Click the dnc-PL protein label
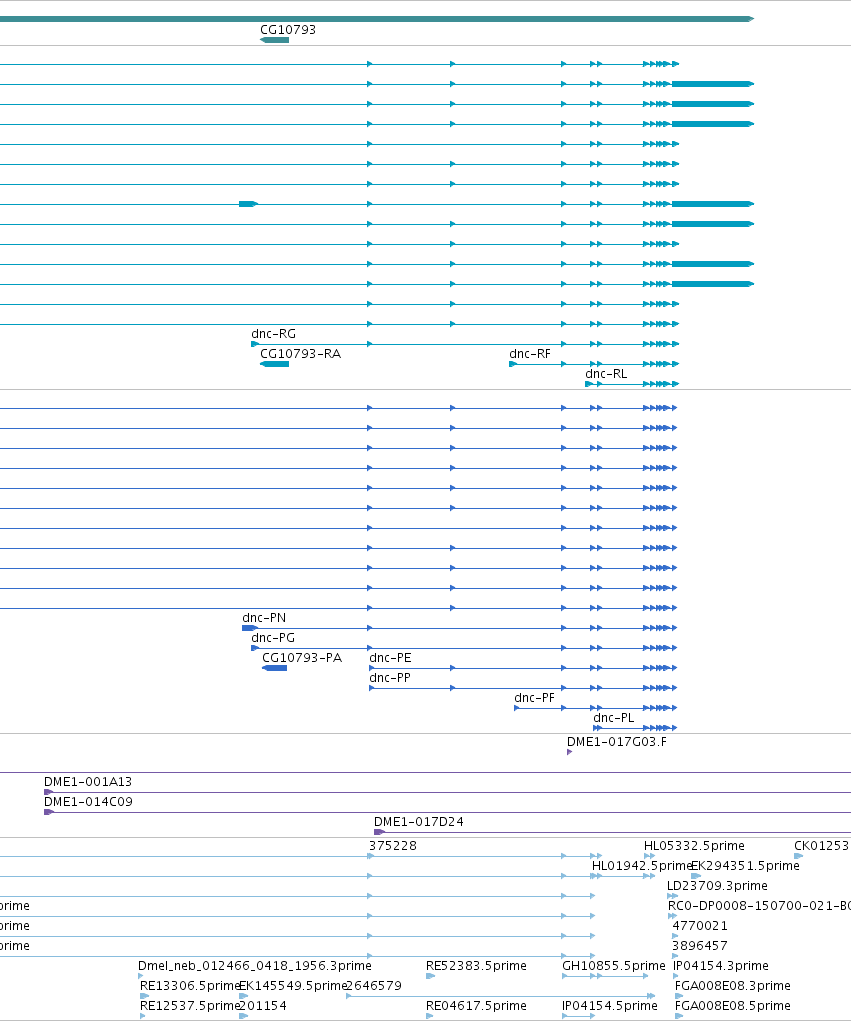 coord(613,718)
